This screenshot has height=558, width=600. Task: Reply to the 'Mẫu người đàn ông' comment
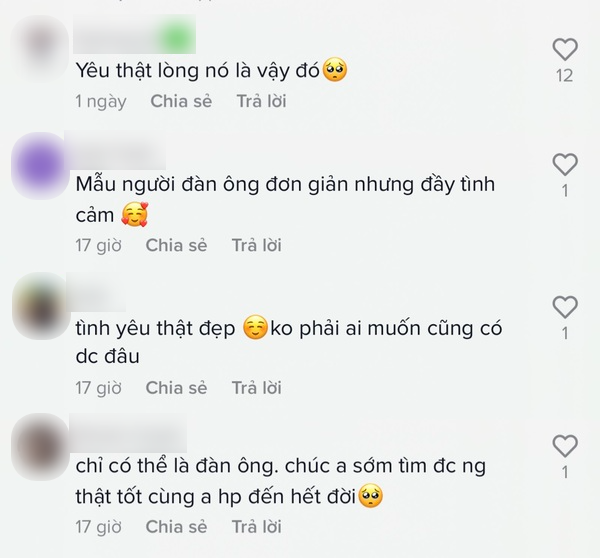pos(257,245)
